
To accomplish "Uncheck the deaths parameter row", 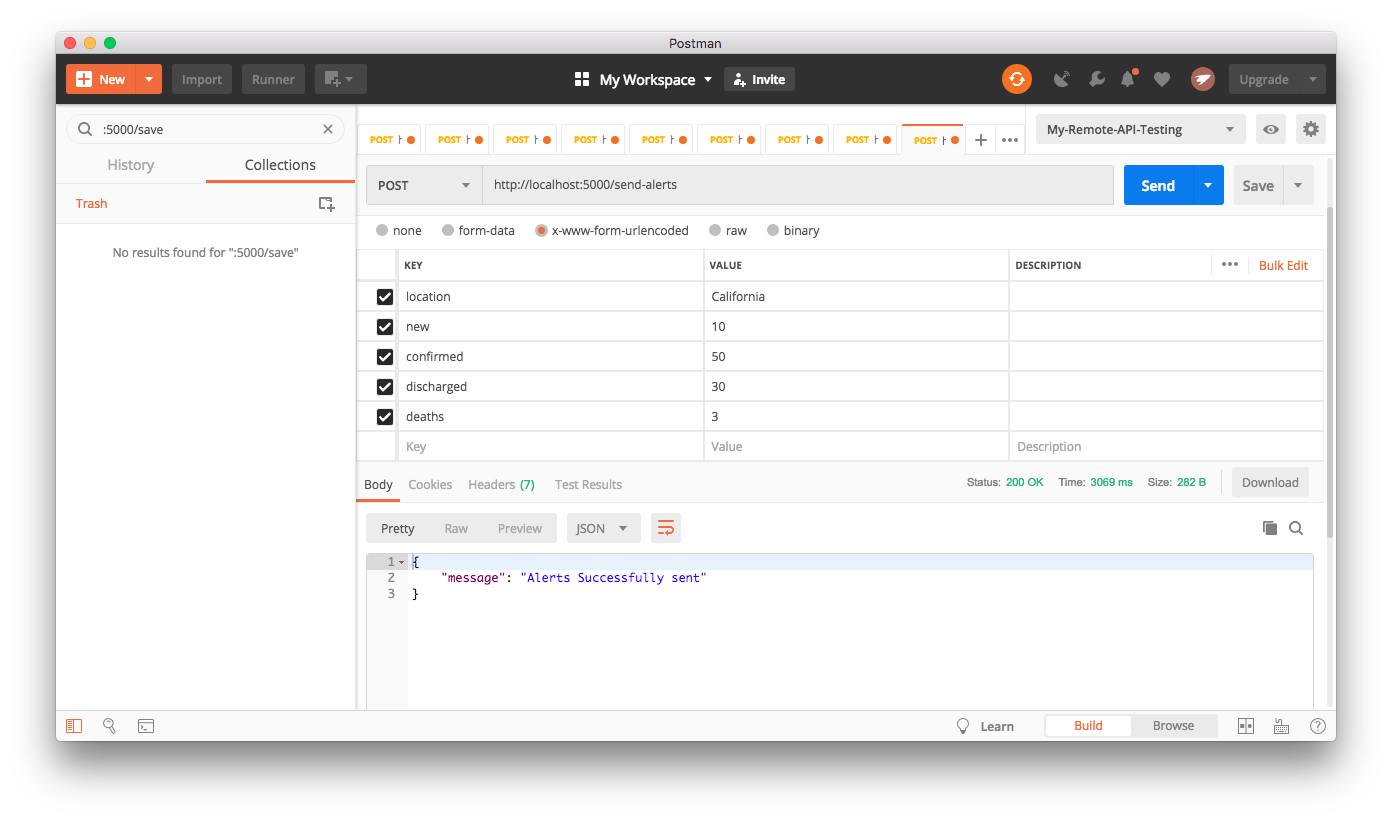I will pos(384,417).
